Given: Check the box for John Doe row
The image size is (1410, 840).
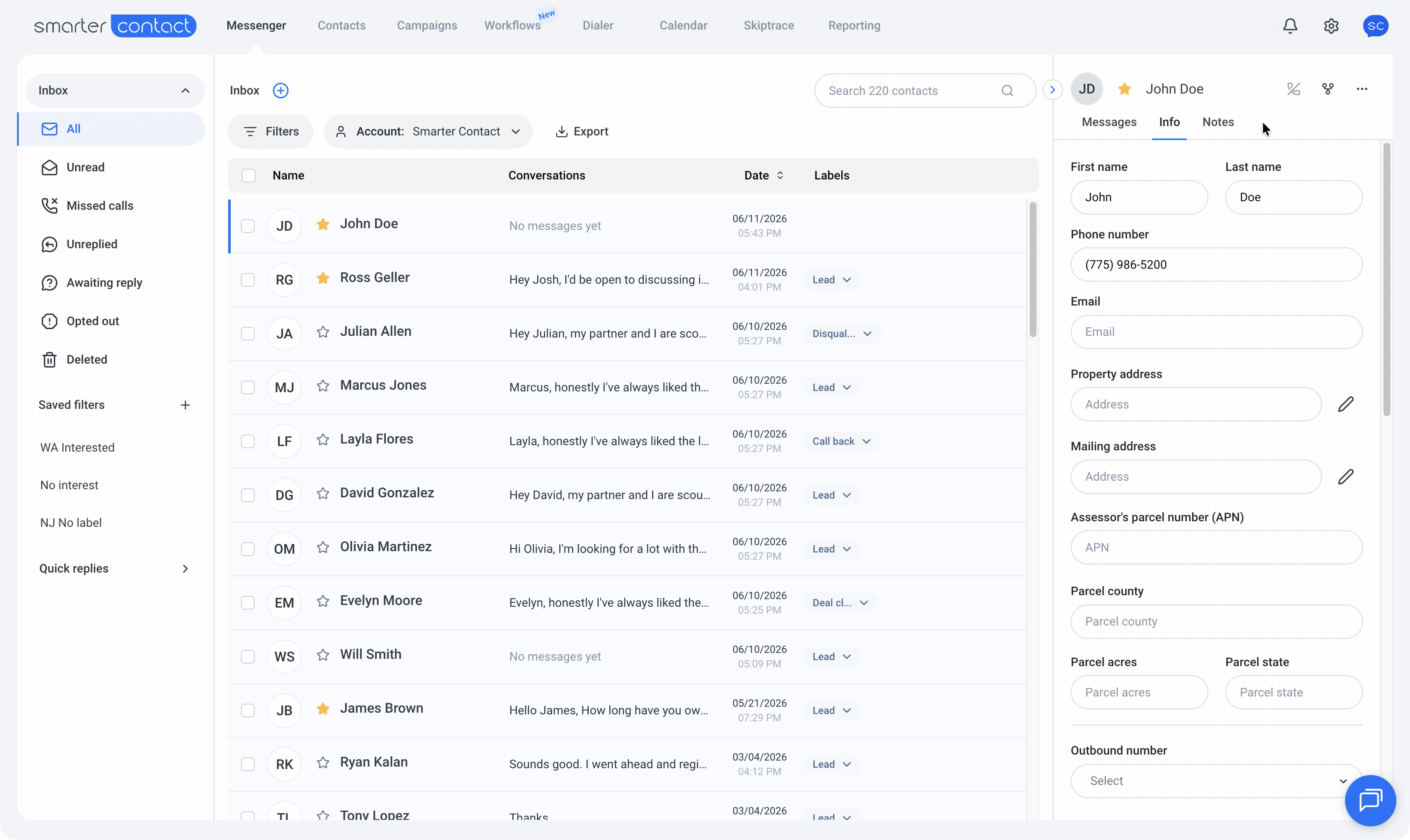Looking at the screenshot, I should (248, 226).
